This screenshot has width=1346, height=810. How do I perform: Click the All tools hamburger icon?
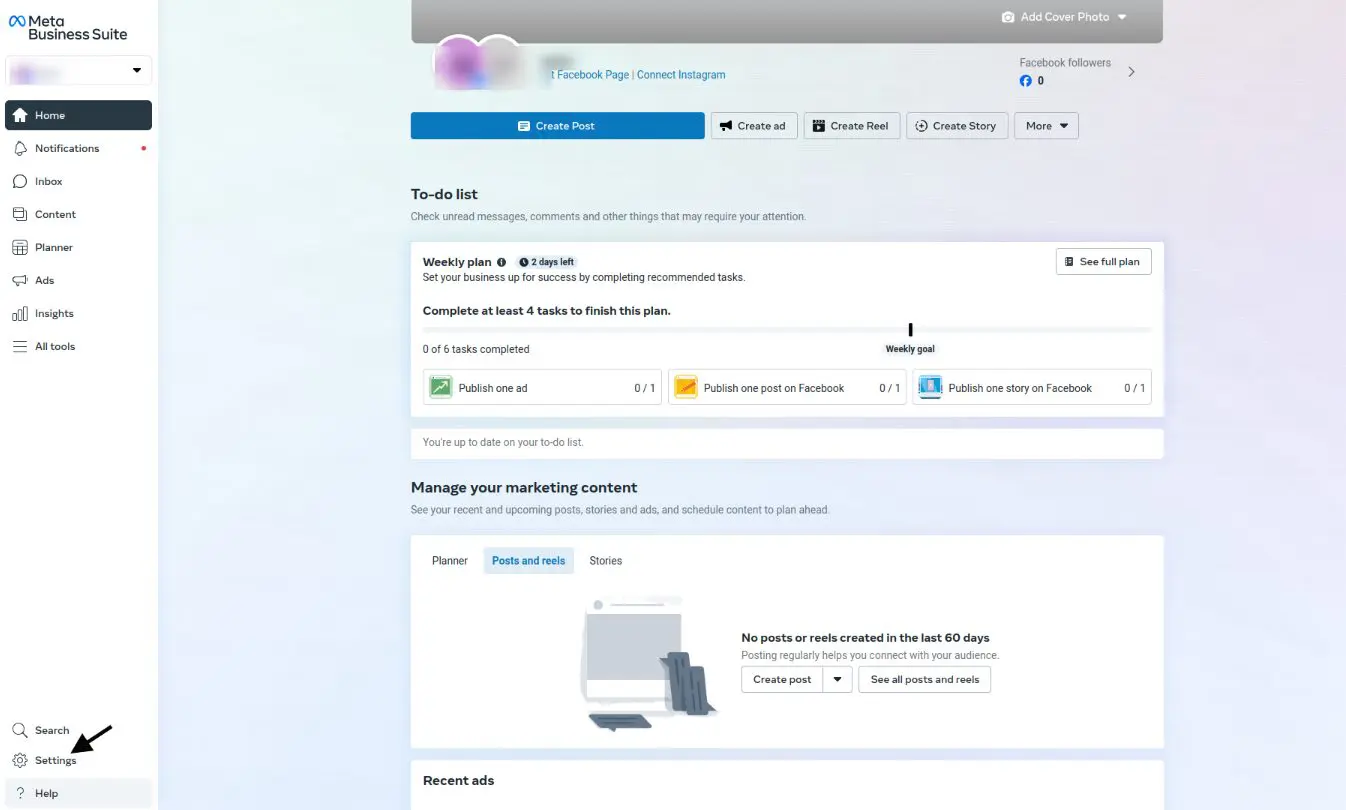coord(20,346)
